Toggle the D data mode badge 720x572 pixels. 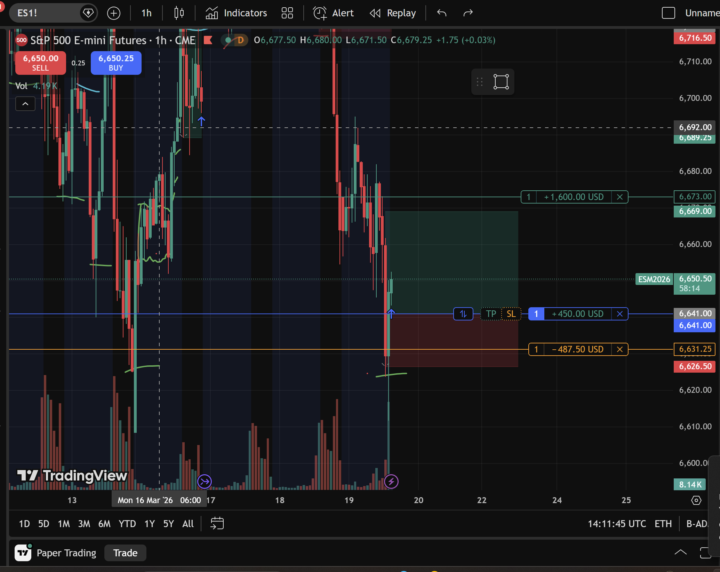pos(240,40)
